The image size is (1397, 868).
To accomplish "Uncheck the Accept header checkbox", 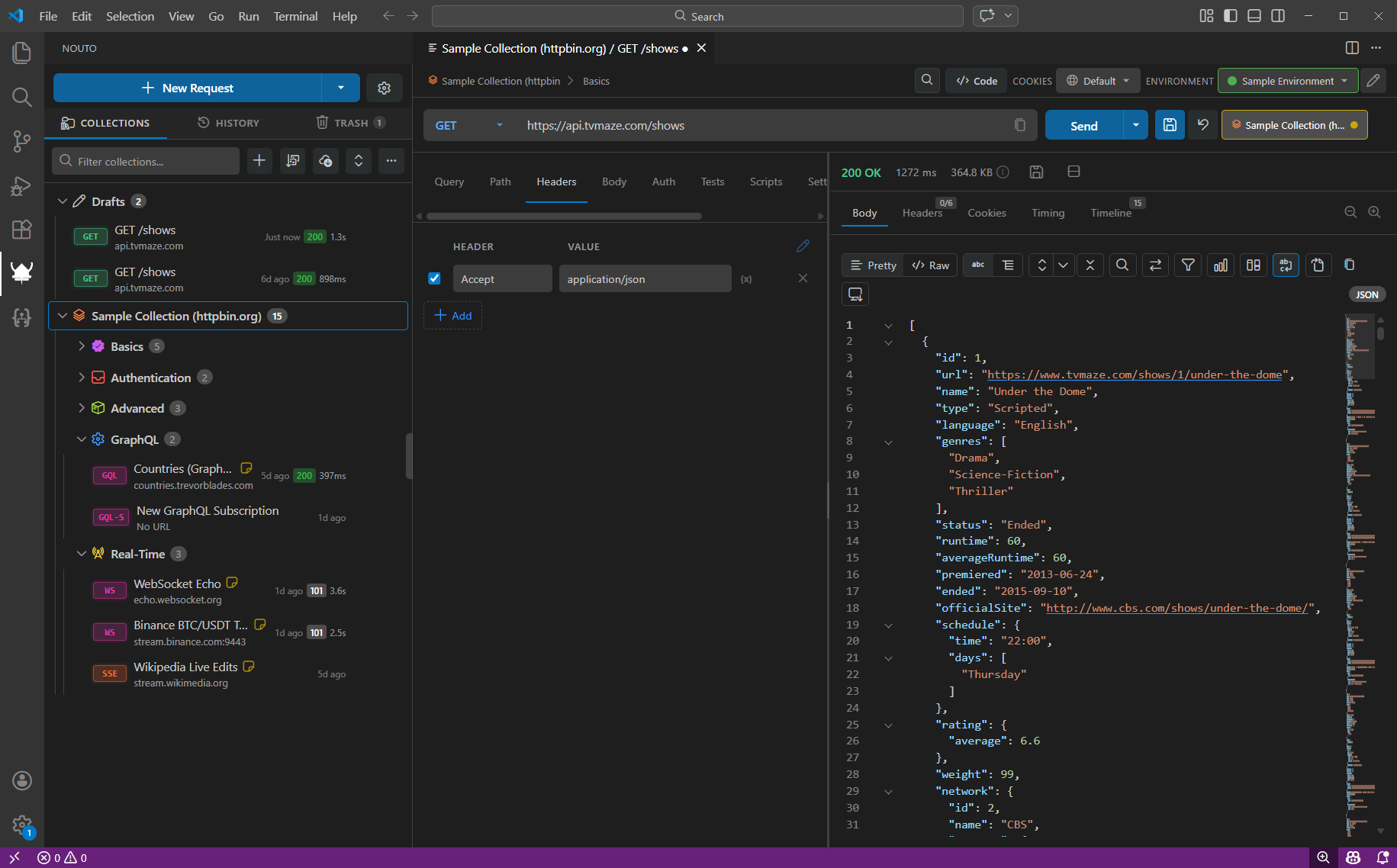I will click(x=434, y=278).
